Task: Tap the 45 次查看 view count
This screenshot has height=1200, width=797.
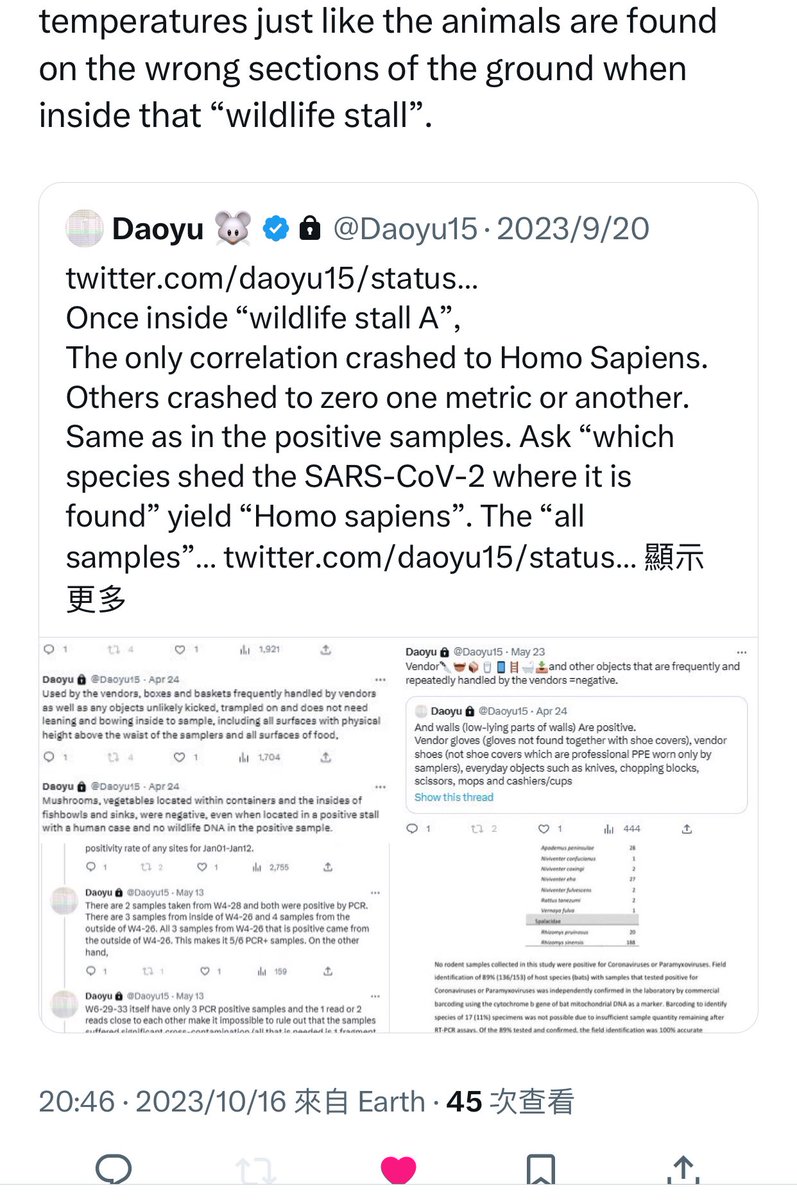Action: click(x=510, y=1101)
